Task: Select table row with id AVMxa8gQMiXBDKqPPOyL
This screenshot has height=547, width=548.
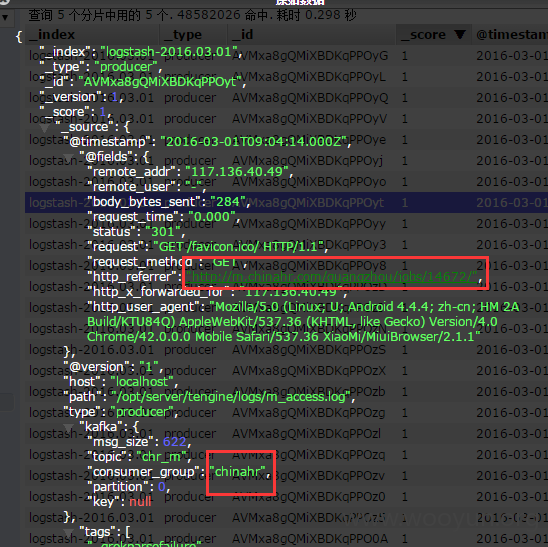Action: pos(286,77)
